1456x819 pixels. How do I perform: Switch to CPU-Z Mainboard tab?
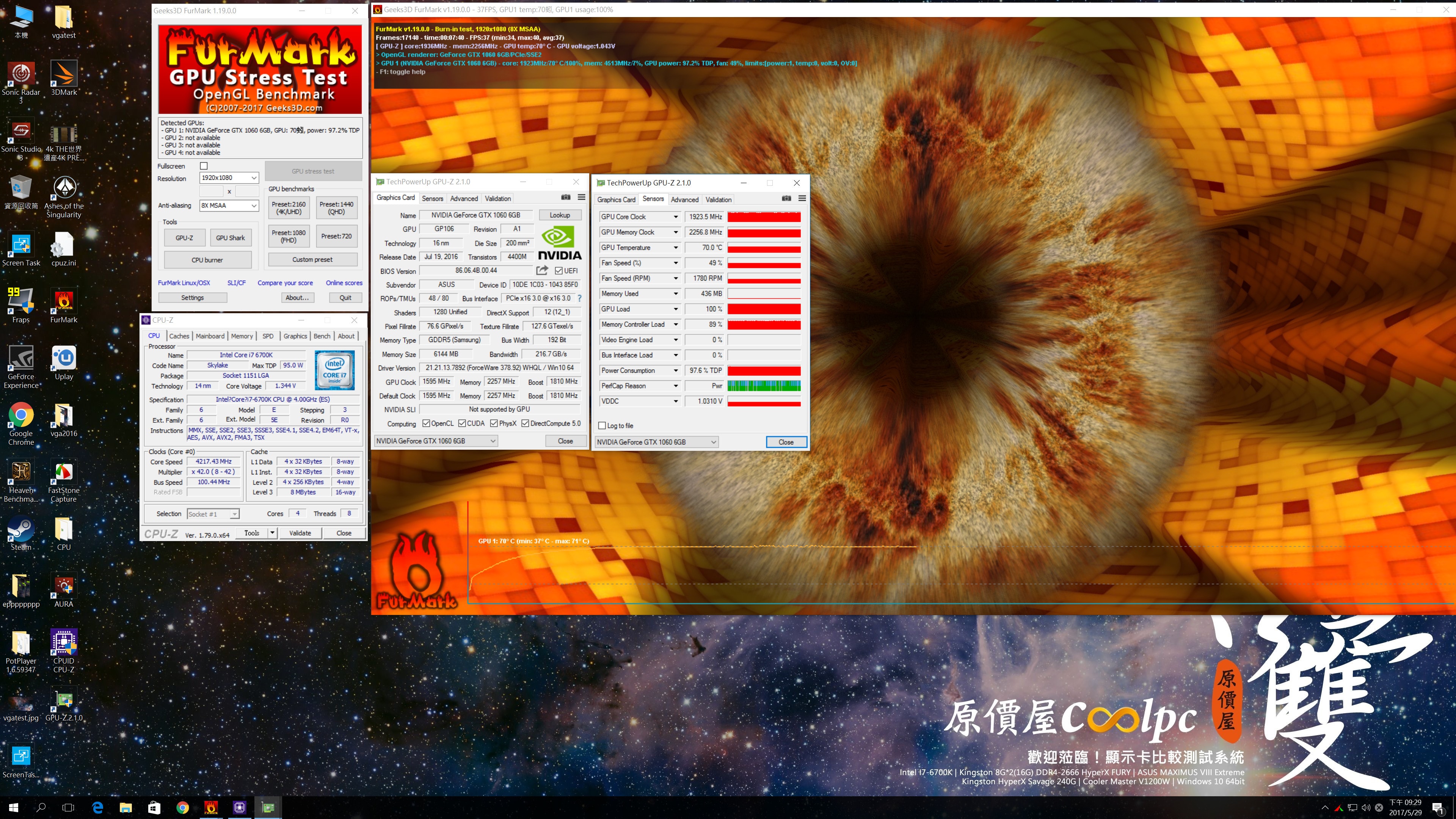pyautogui.click(x=210, y=336)
